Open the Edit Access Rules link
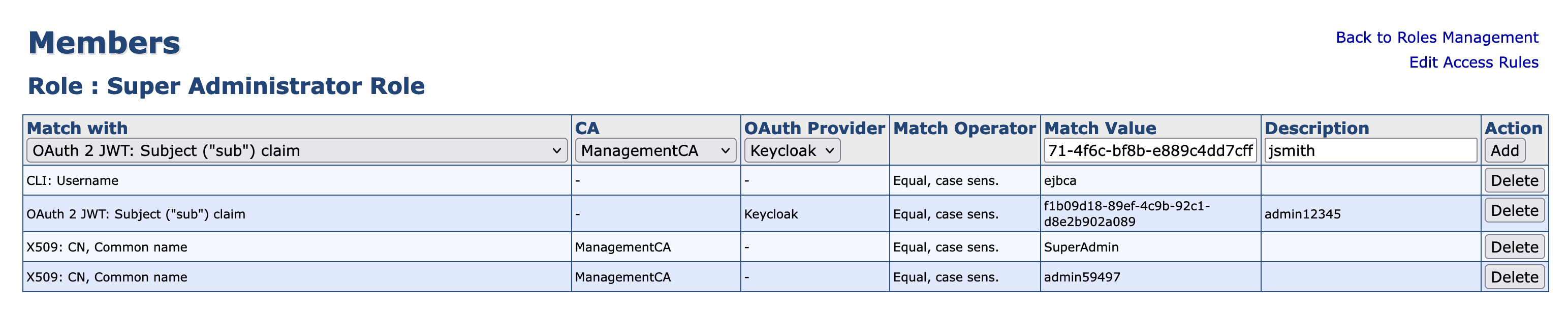This screenshot has height=315, width=1568. [x=1473, y=62]
